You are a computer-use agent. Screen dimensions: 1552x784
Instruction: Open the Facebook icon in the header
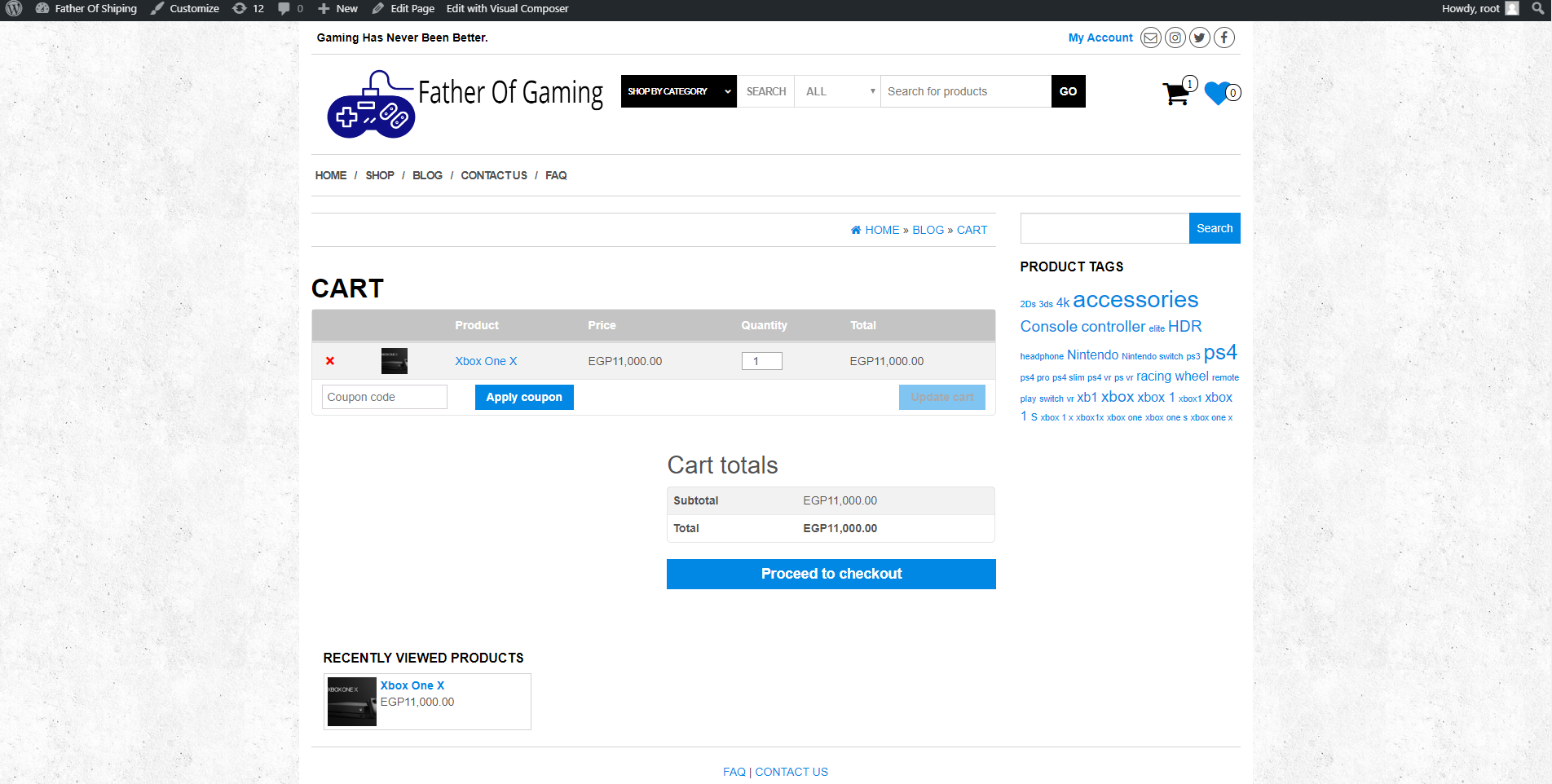coord(1224,37)
